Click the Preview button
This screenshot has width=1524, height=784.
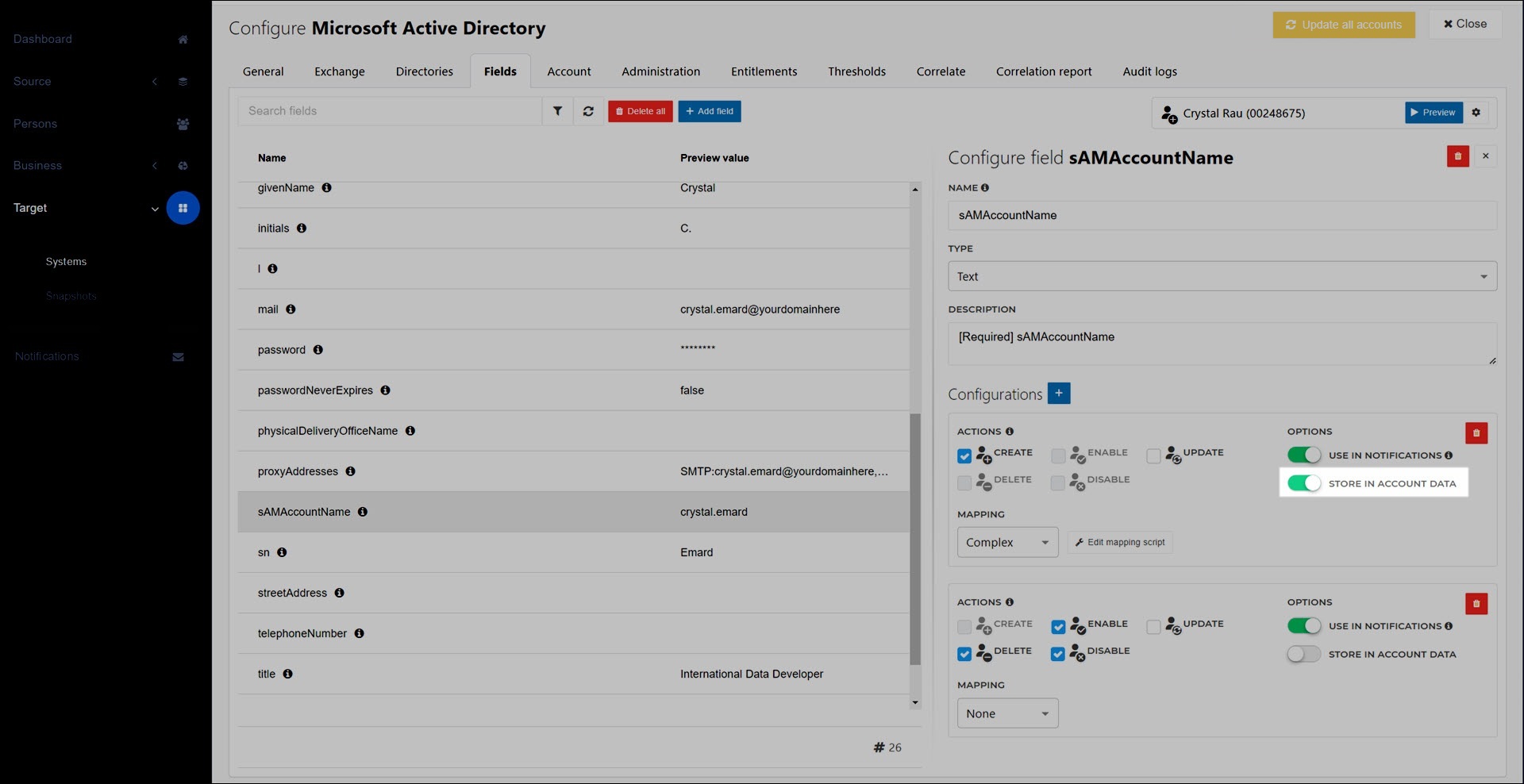pos(1434,113)
